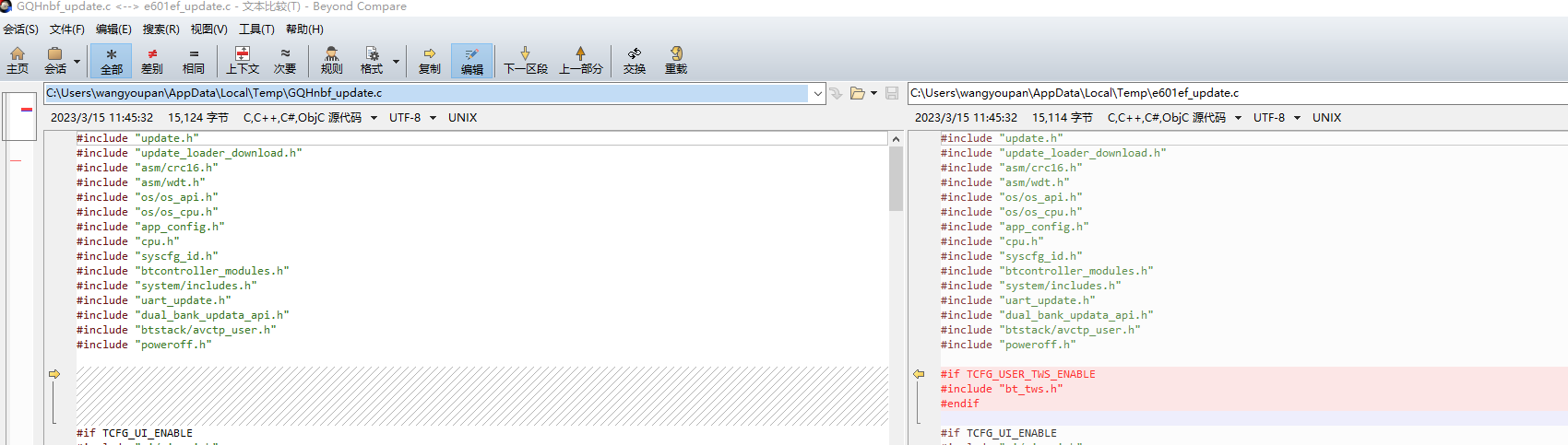Expand the 会话 sessions dropdown arrow
The image size is (1568, 445).
coord(77,62)
